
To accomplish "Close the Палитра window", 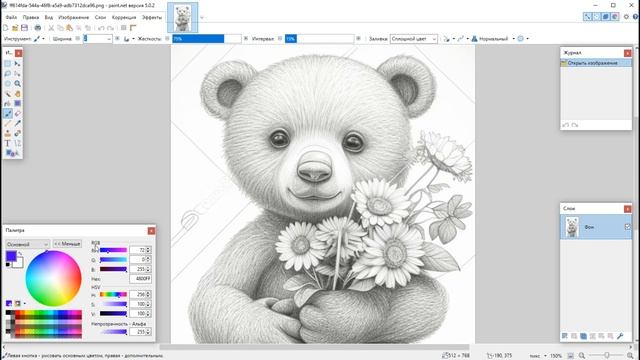I will 151,231.
